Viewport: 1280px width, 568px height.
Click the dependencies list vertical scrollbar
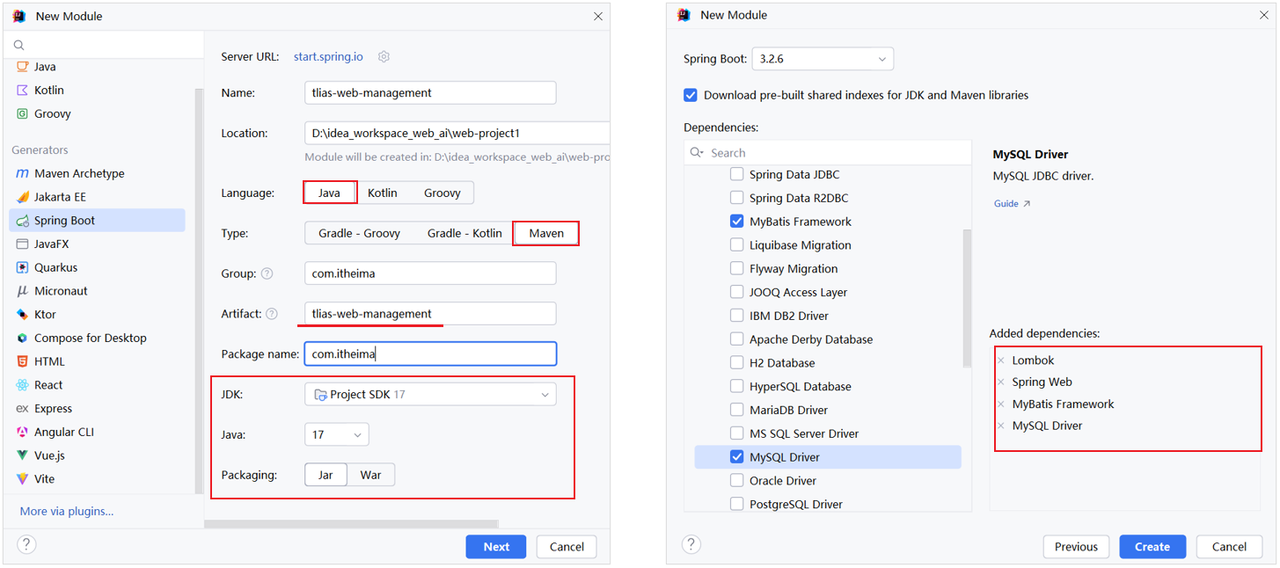click(967, 300)
